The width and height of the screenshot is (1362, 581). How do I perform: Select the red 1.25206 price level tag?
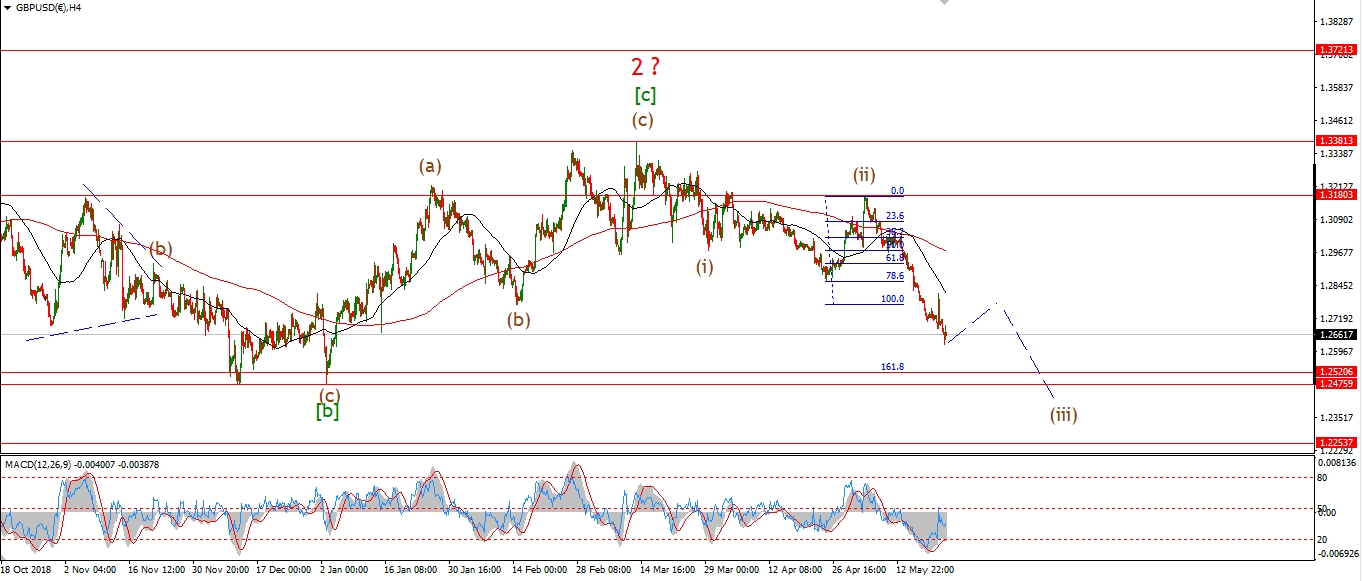[1335, 372]
